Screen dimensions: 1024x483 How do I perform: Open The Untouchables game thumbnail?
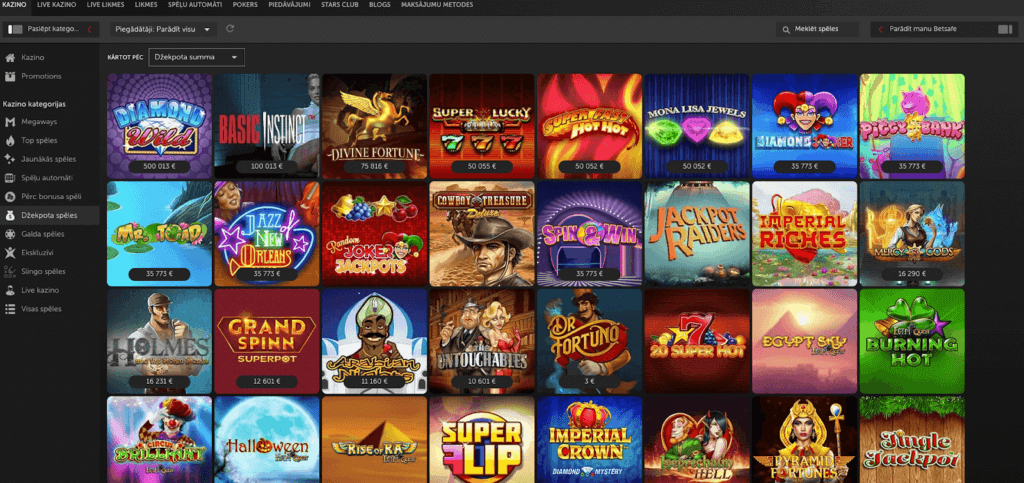(482, 341)
